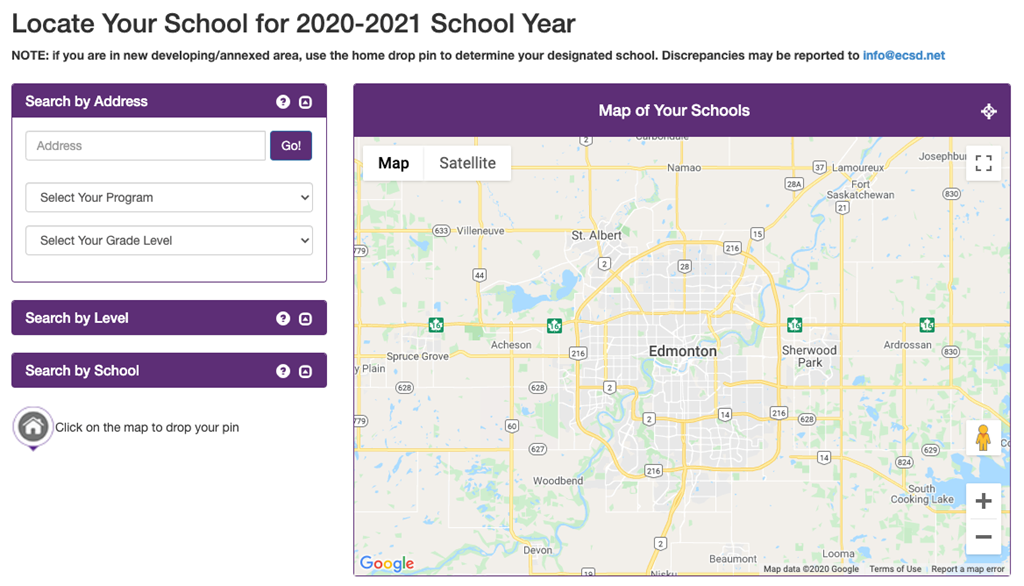The height and width of the screenshot is (586, 1024).
Task: Switch map to Satellite view
Action: tap(467, 163)
